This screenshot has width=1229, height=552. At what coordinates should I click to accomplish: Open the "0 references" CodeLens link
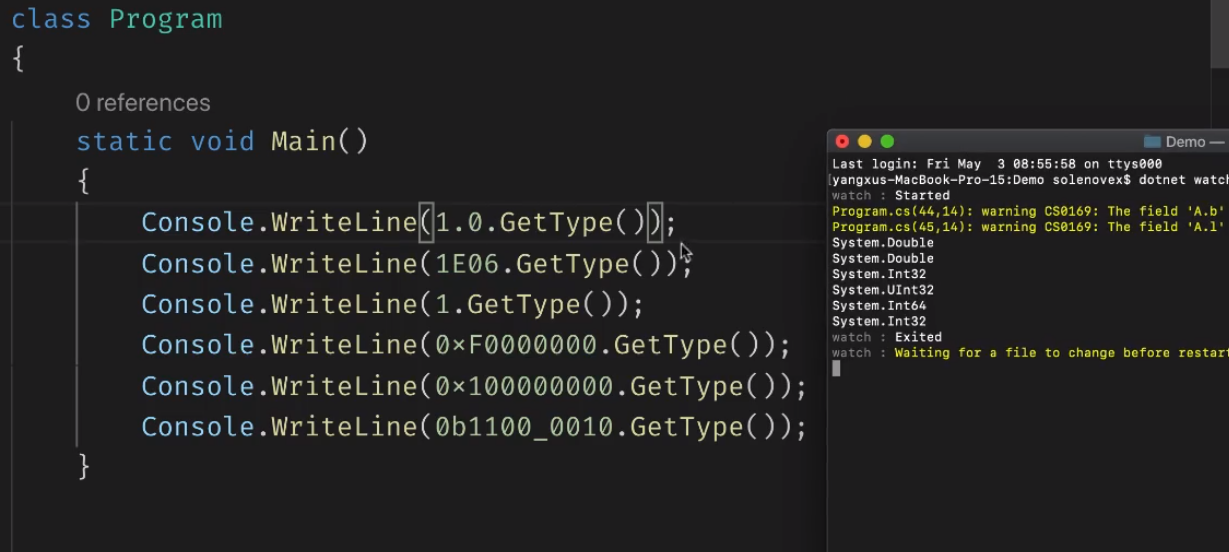click(143, 103)
